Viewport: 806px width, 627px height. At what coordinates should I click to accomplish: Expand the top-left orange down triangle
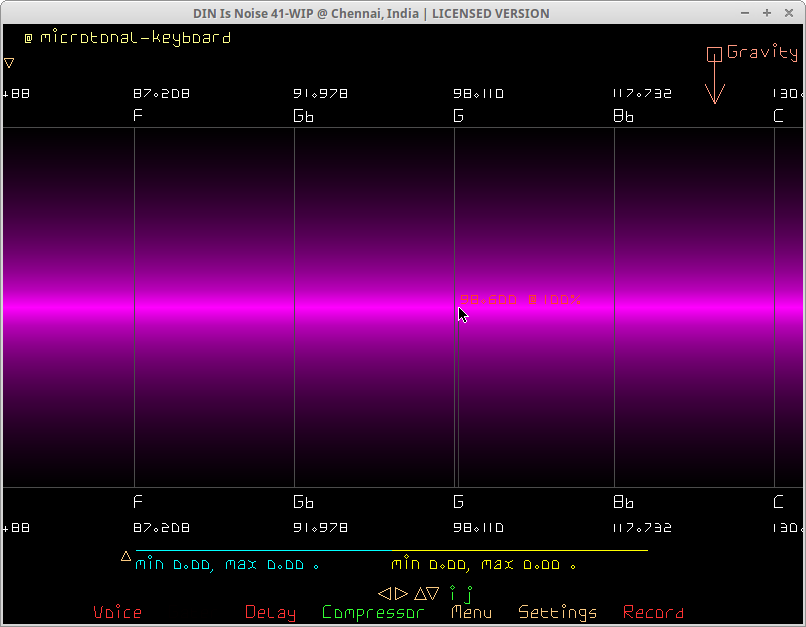click(x=9, y=63)
